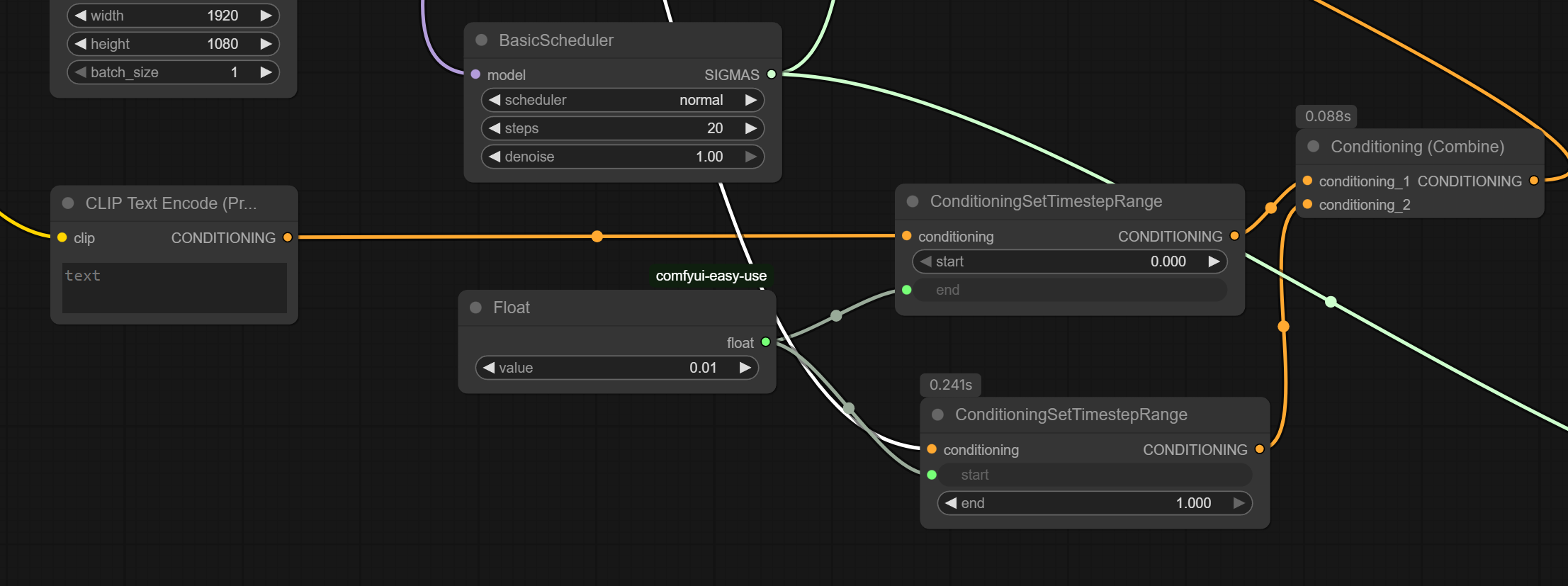Select the Conditioning (Combine) node title
The image size is (1568, 586).
[1417, 147]
